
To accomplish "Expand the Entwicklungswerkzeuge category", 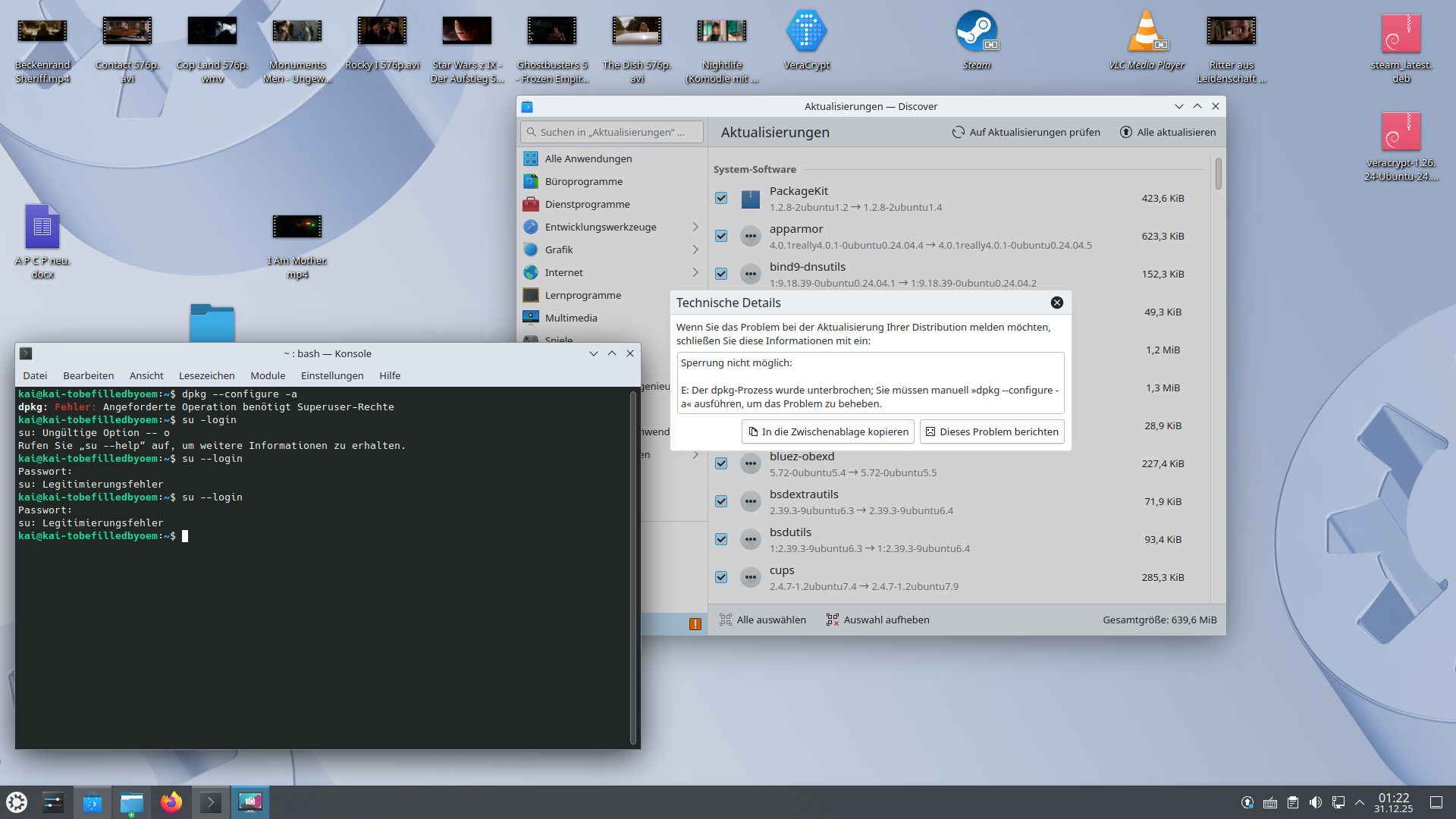I will click(x=695, y=227).
